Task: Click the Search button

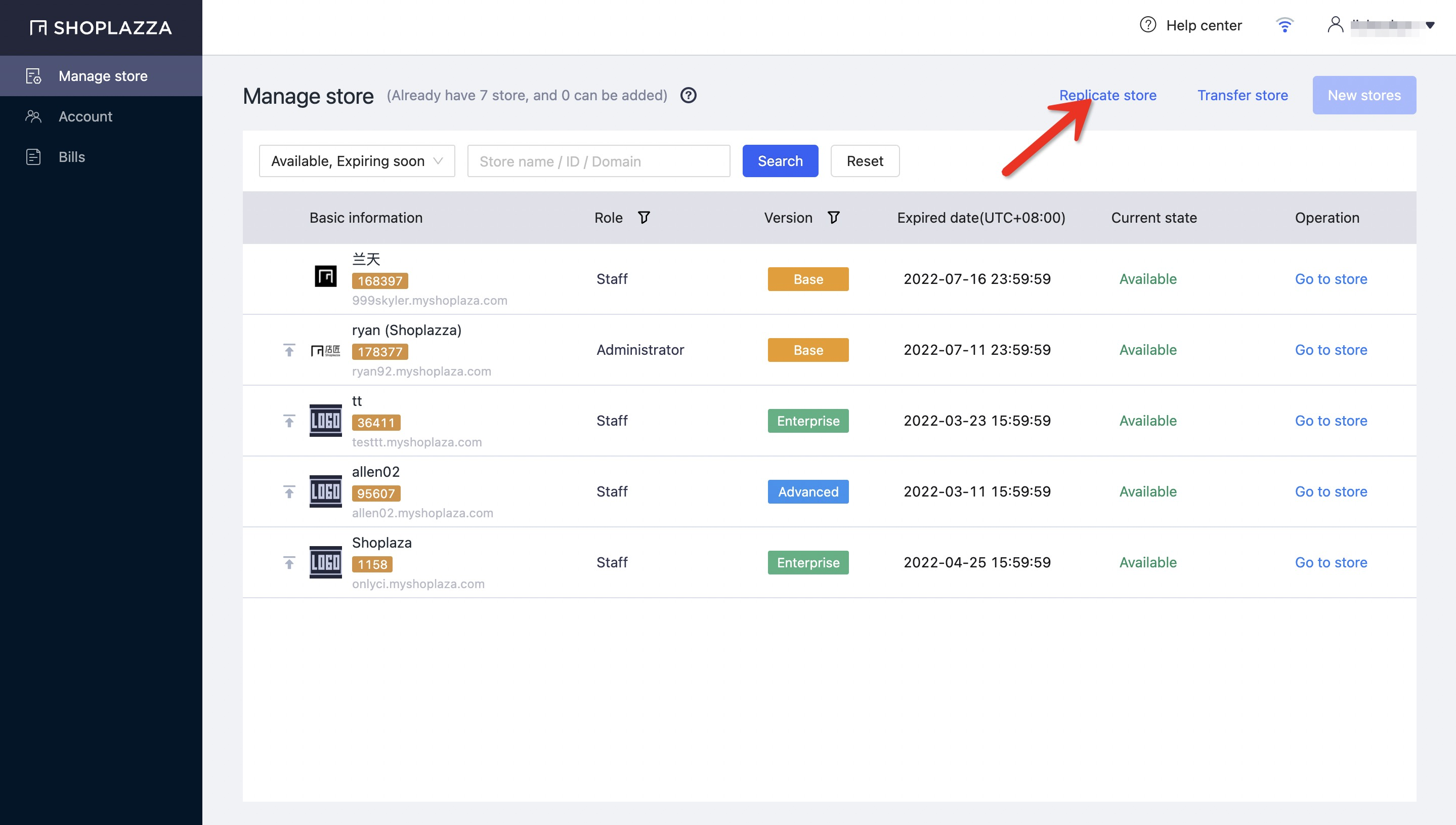Action: pos(780,161)
